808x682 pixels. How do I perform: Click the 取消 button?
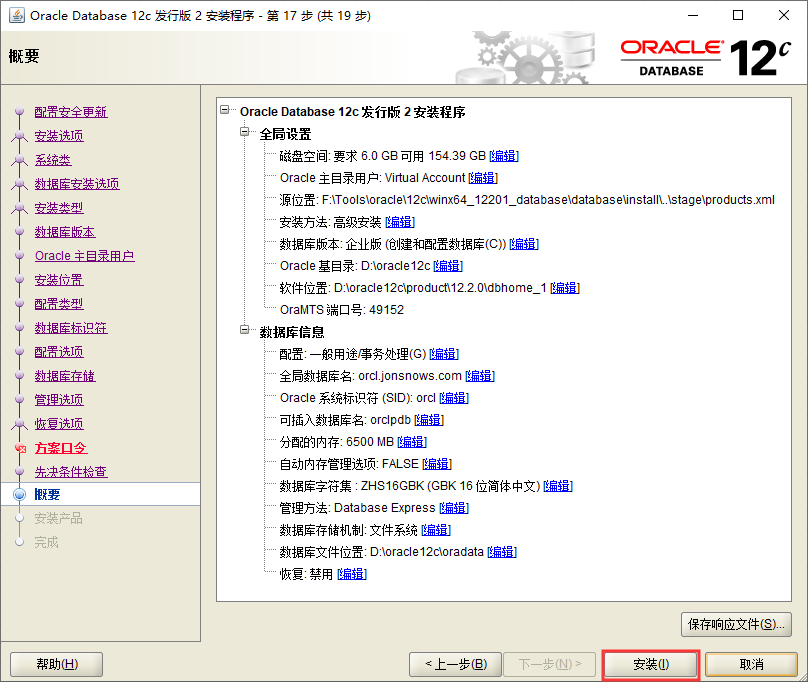click(750, 664)
